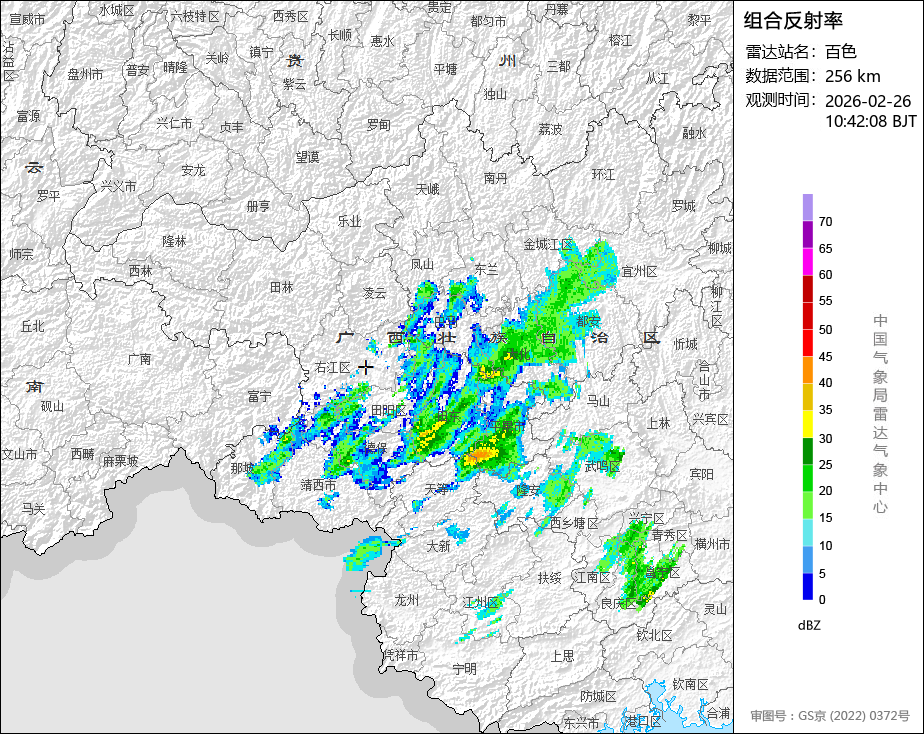Click the dBZ unit label under legend

[808, 625]
